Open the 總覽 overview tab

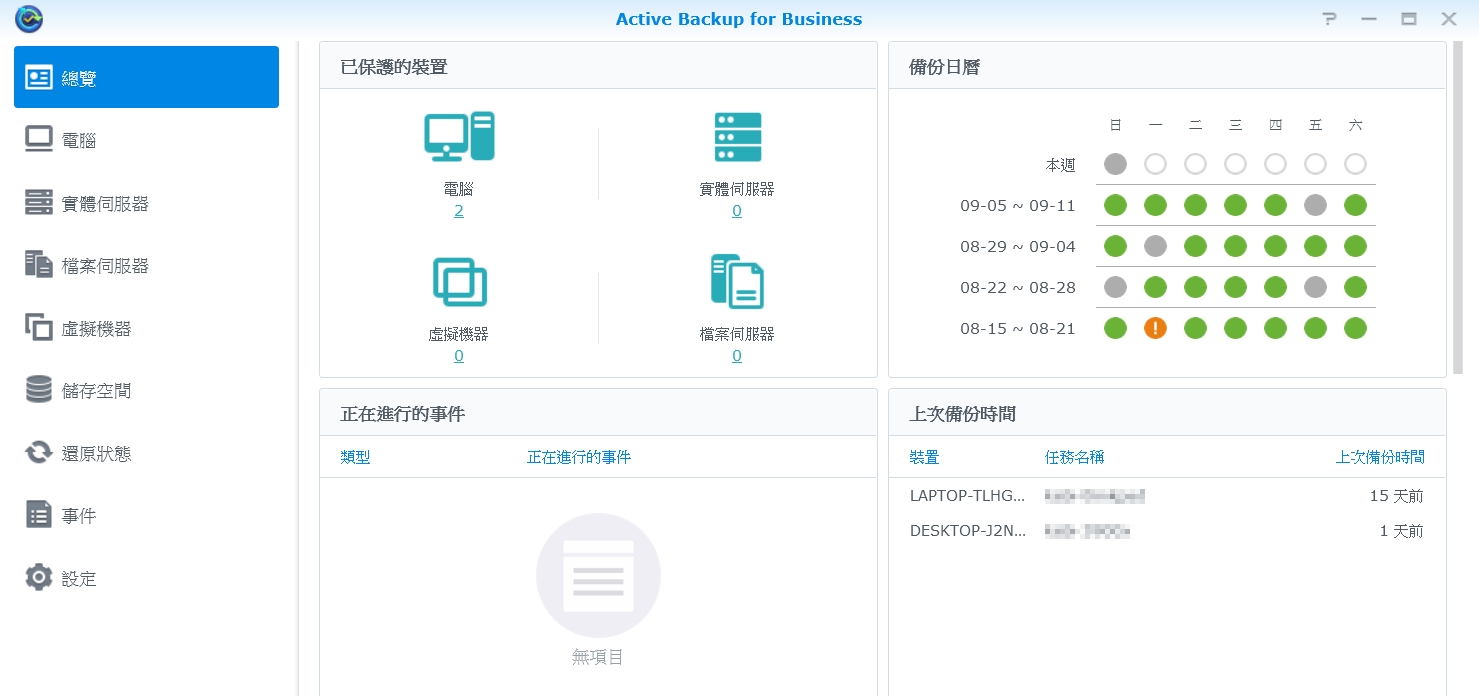(146, 77)
